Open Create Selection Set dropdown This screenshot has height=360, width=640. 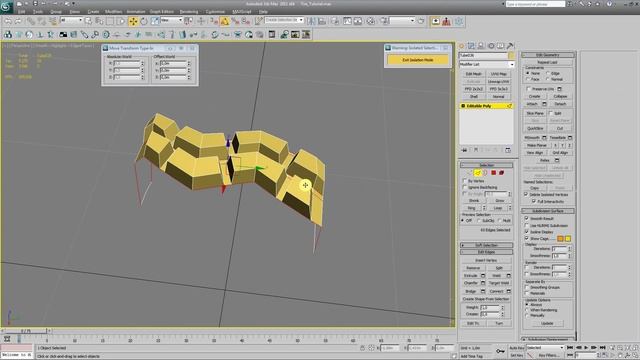click(x=284, y=20)
